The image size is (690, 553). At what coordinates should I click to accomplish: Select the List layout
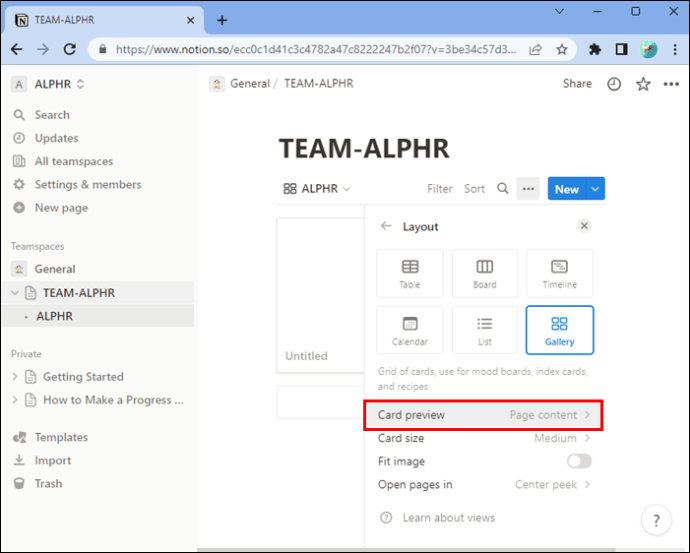tap(484, 330)
